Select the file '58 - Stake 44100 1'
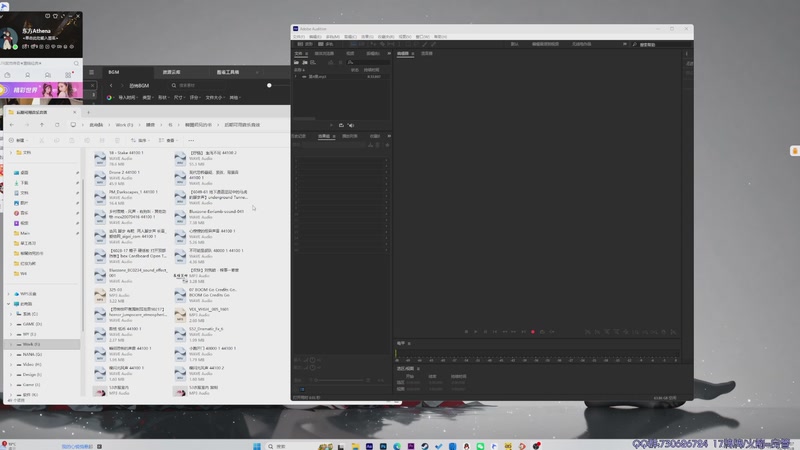 click(131, 158)
